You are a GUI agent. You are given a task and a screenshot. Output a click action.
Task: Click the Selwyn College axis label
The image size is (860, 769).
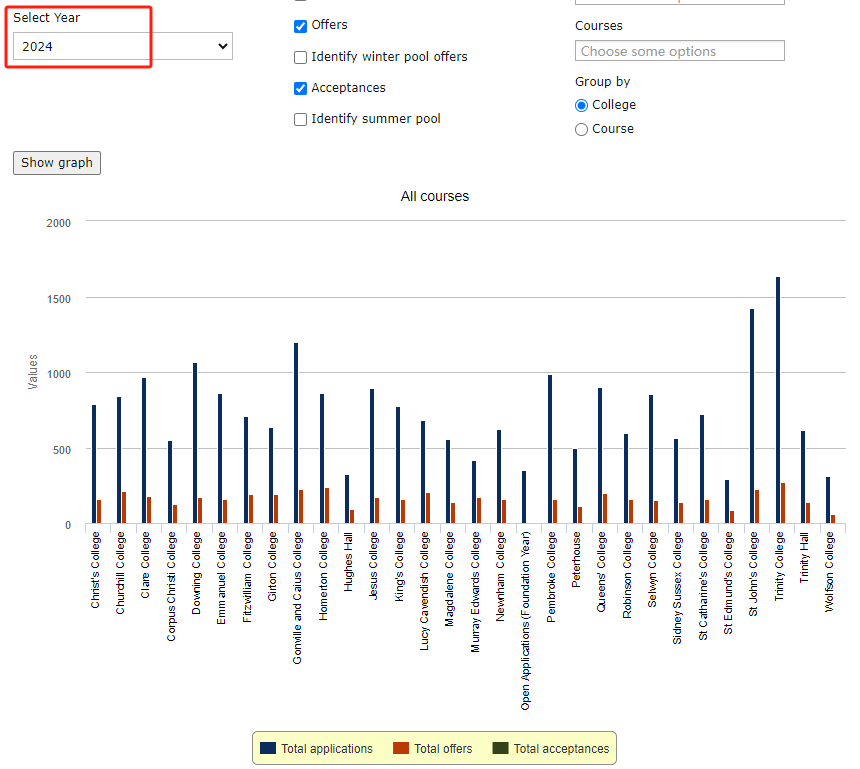pyautogui.click(x=652, y=569)
